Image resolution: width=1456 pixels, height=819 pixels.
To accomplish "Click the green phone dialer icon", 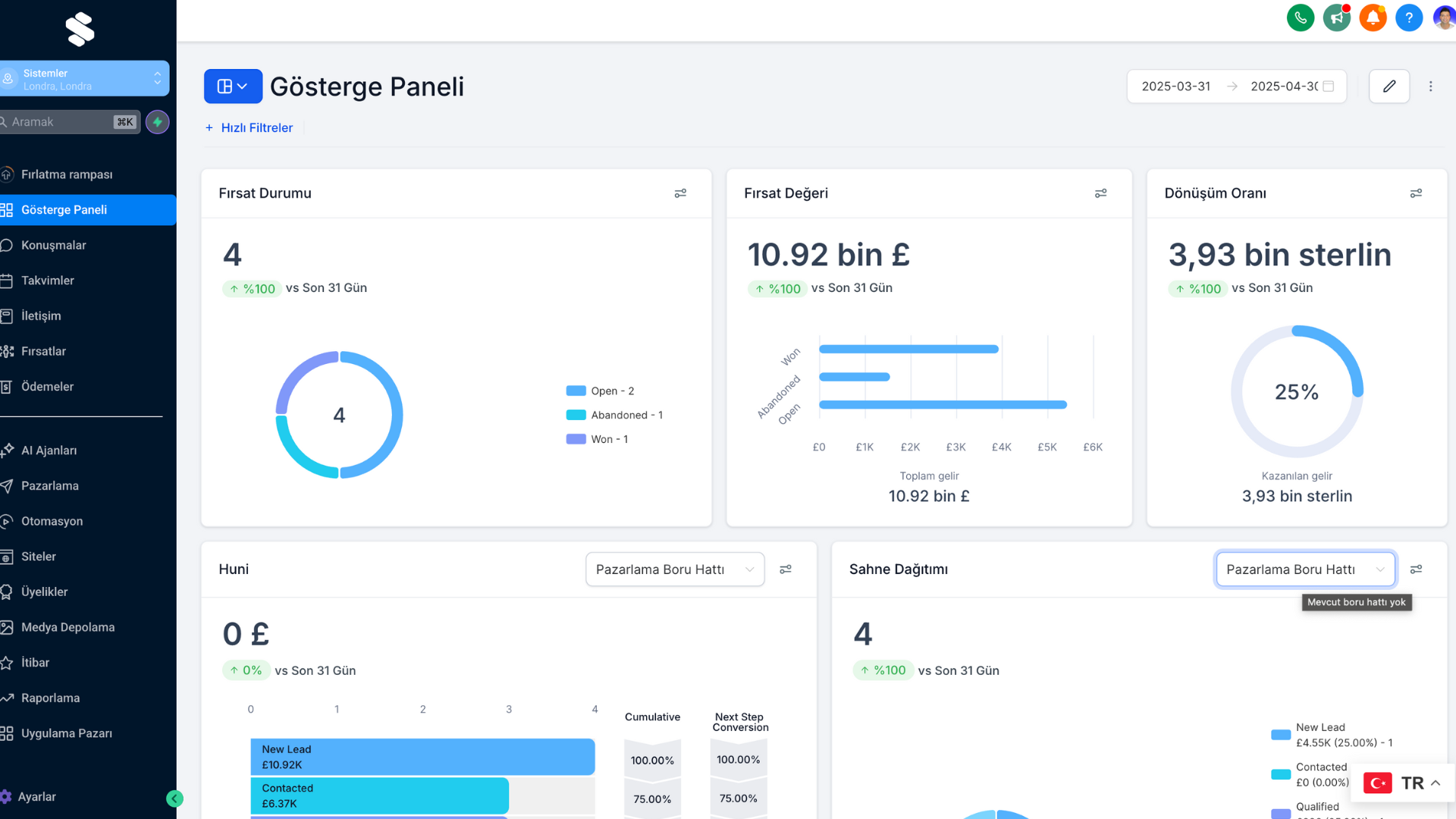I will pyautogui.click(x=1300, y=18).
